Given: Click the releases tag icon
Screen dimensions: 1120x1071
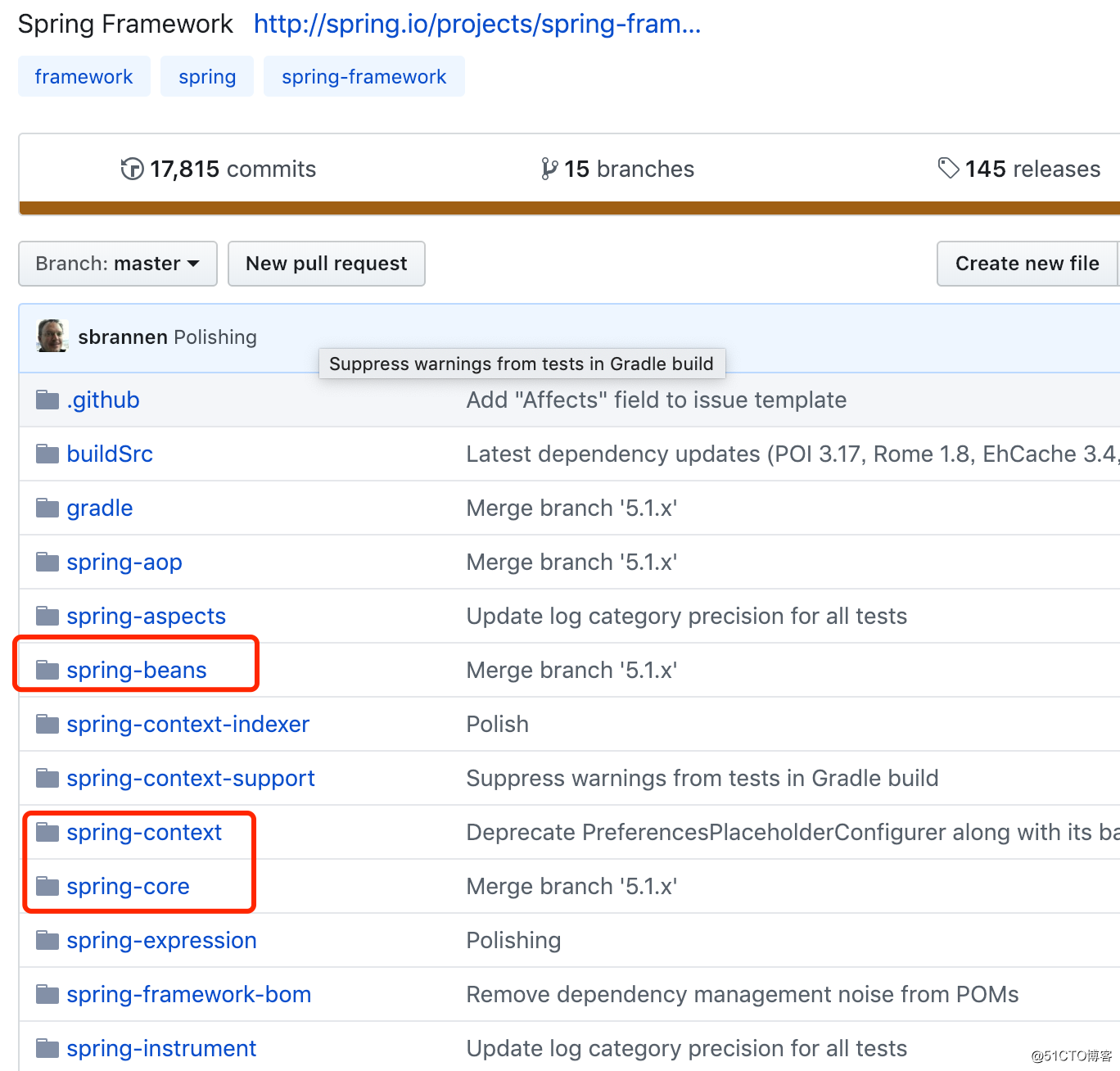Looking at the screenshot, I should tap(948, 168).
